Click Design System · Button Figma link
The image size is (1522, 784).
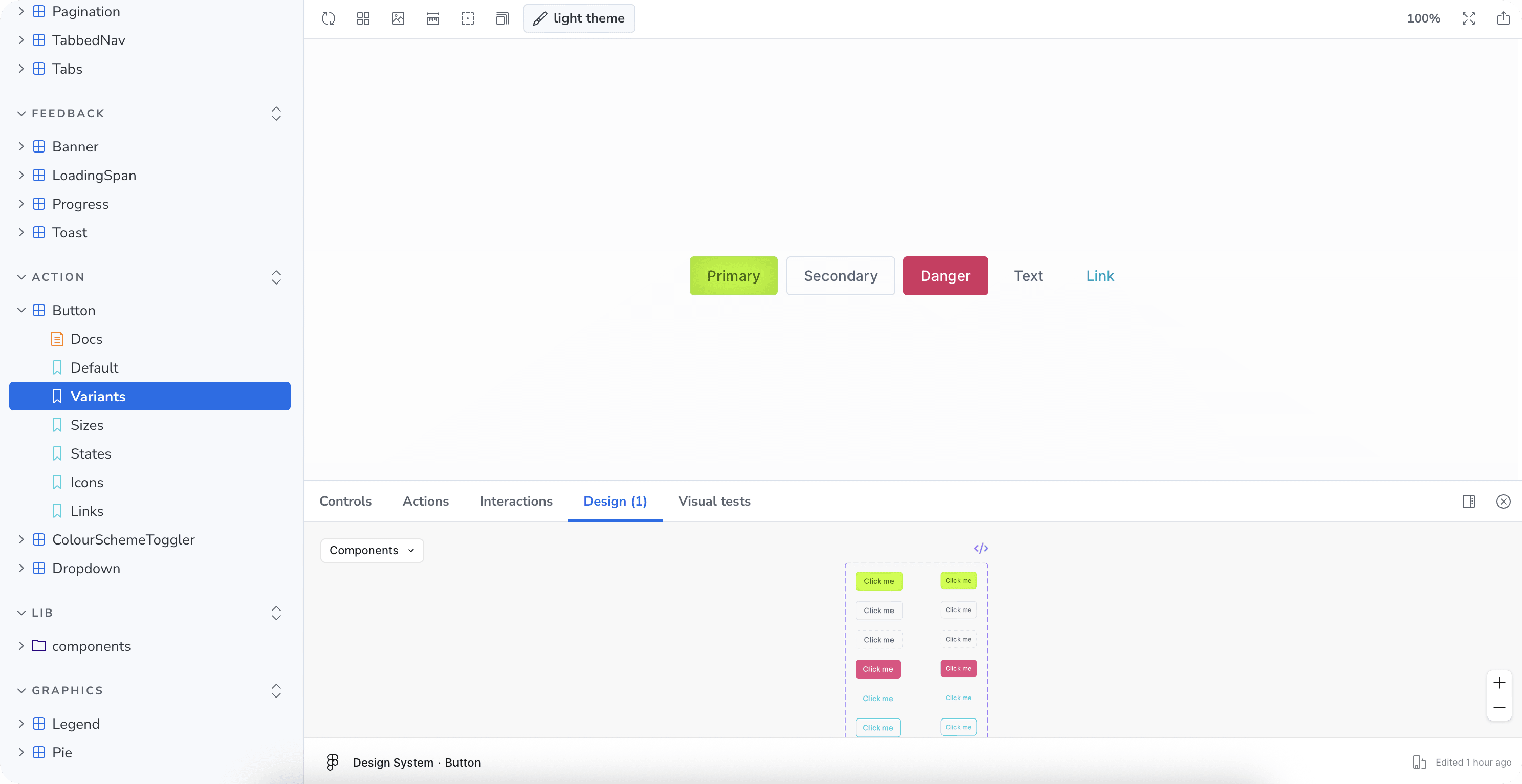pos(417,762)
